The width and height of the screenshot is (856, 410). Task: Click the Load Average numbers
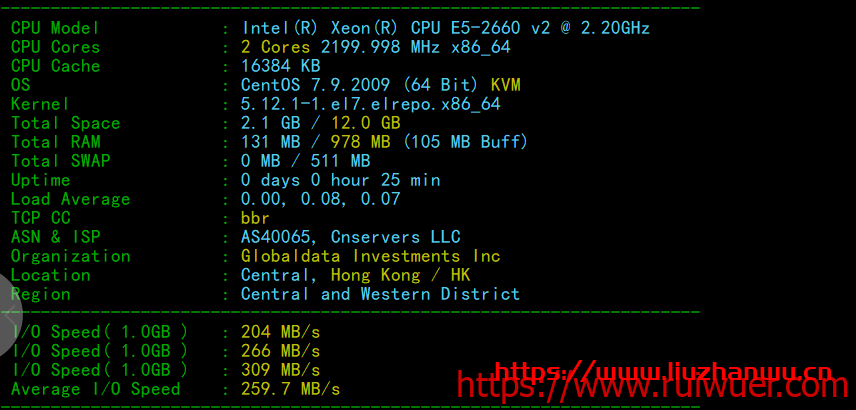click(x=320, y=199)
